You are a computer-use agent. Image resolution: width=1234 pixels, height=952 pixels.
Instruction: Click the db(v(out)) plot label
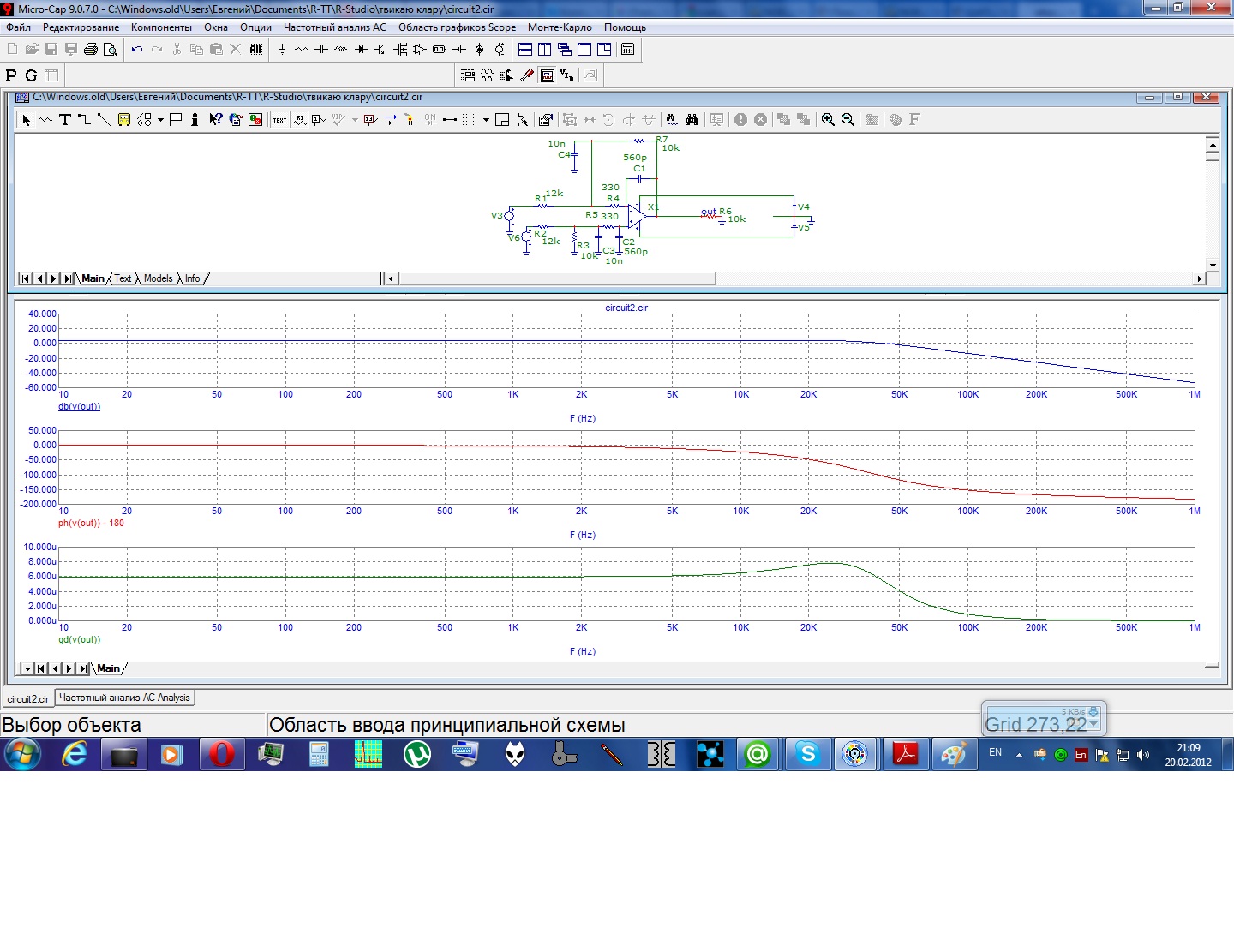pos(79,407)
